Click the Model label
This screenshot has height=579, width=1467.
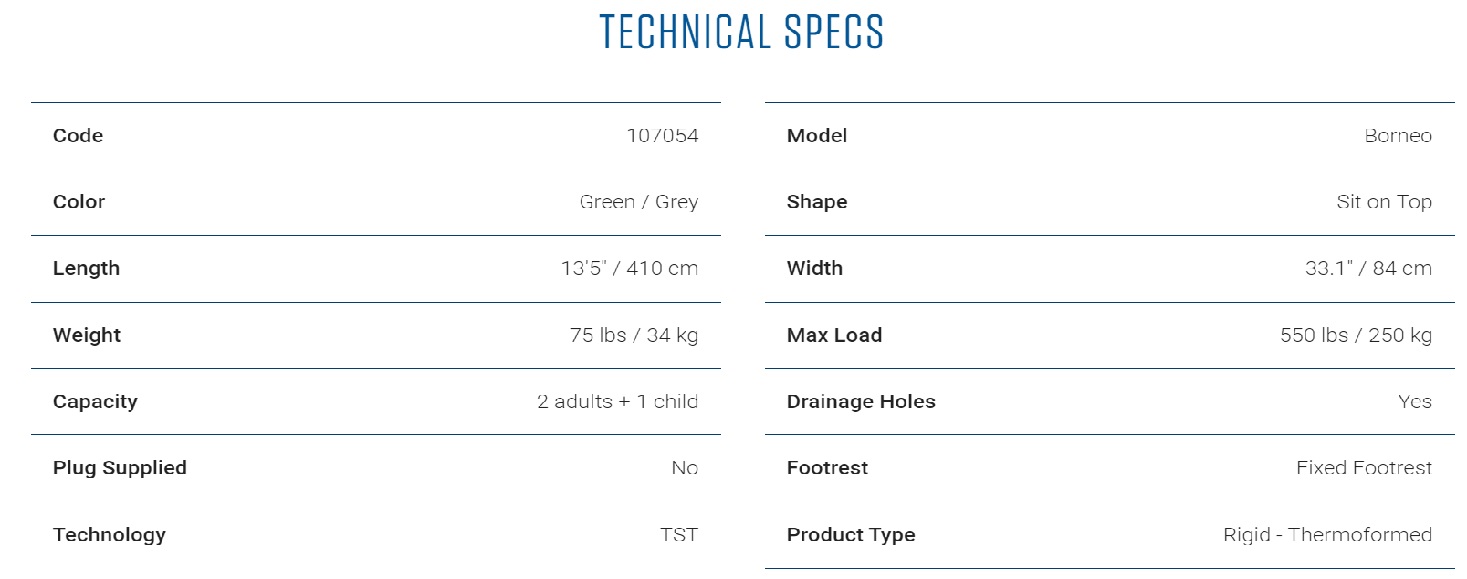point(817,136)
